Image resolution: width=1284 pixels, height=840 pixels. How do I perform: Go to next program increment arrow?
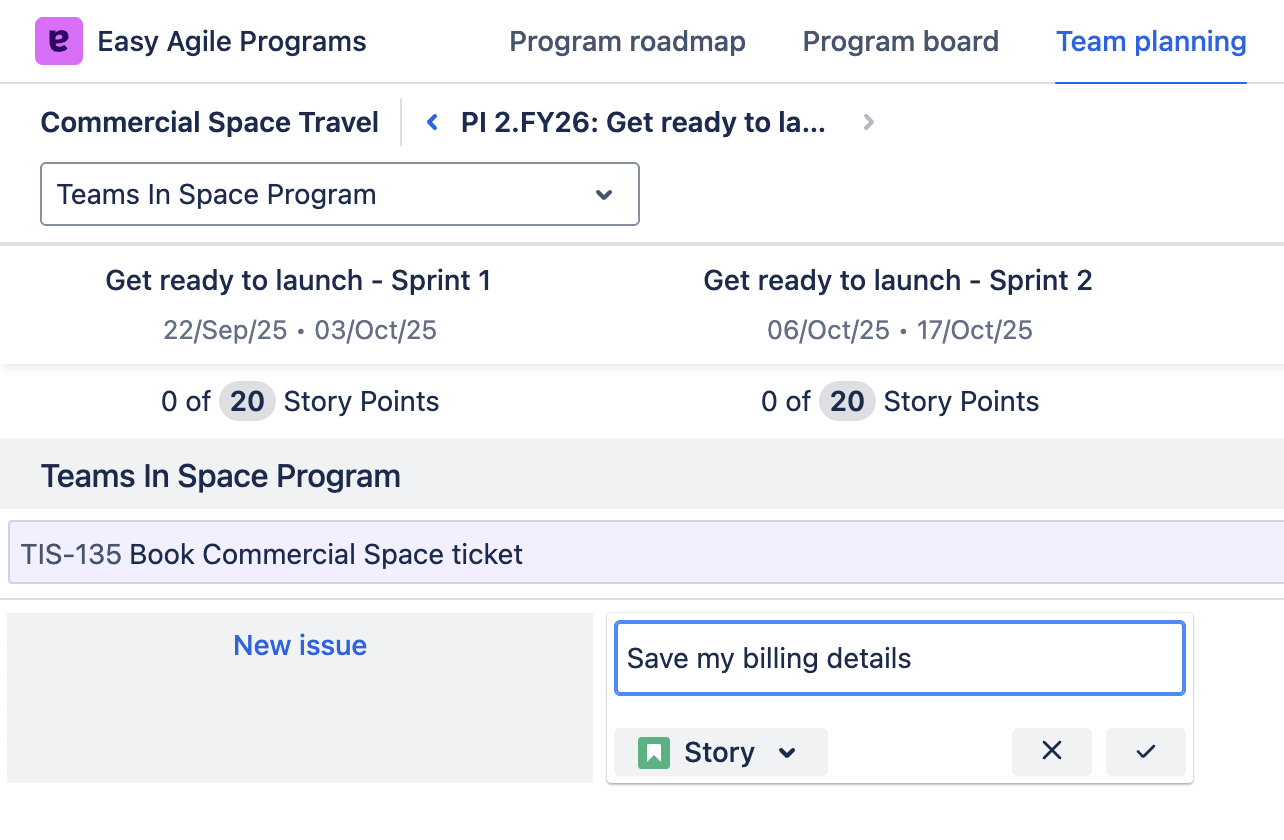(x=868, y=122)
